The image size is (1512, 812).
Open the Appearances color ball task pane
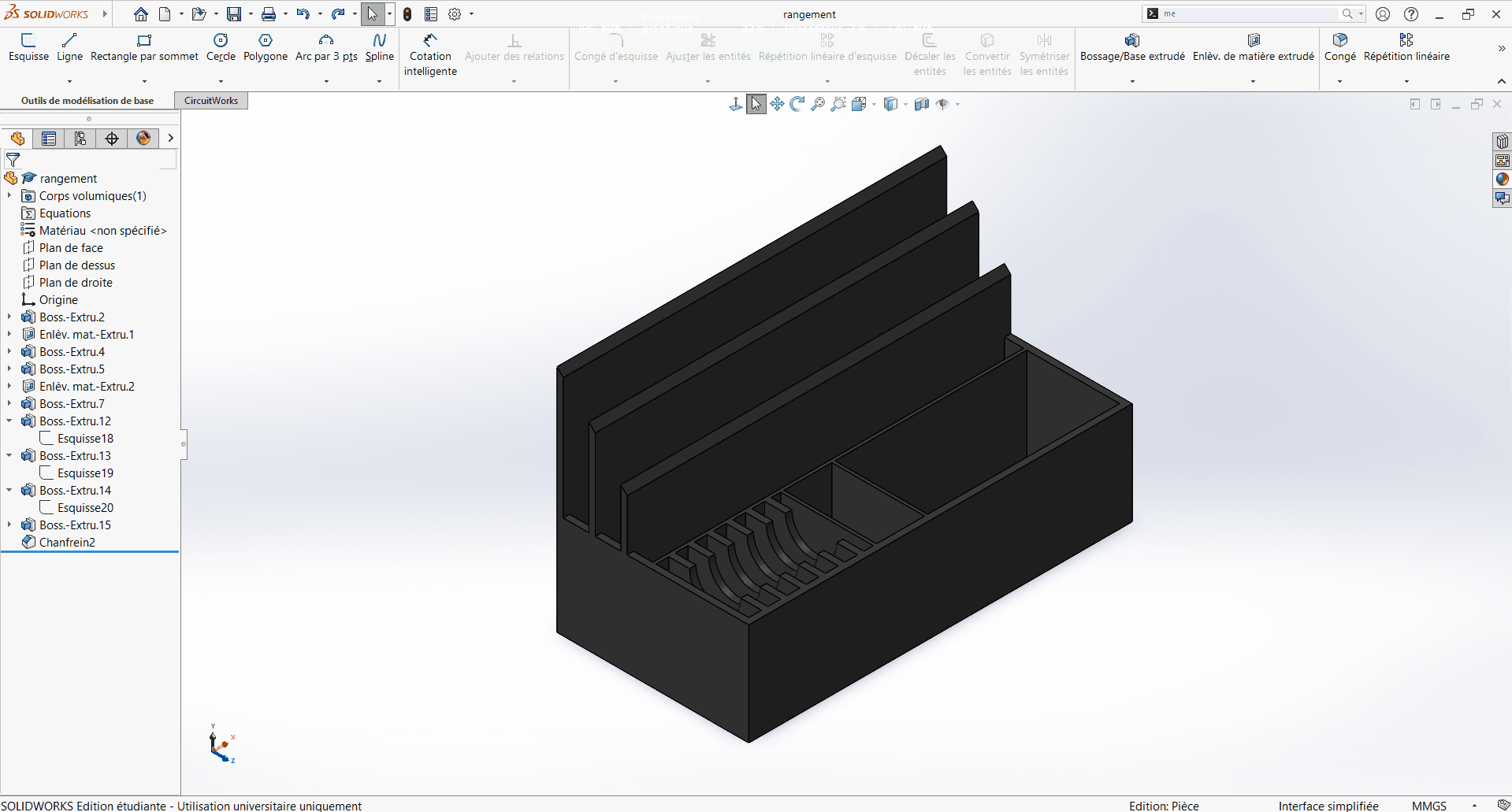[1503, 180]
